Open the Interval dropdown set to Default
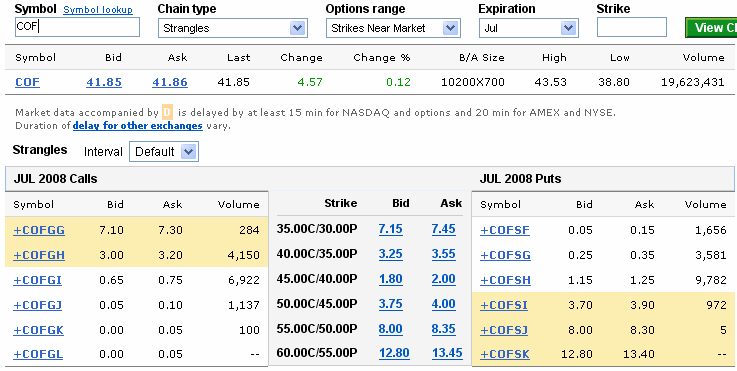 pyautogui.click(x=164, y=152)
